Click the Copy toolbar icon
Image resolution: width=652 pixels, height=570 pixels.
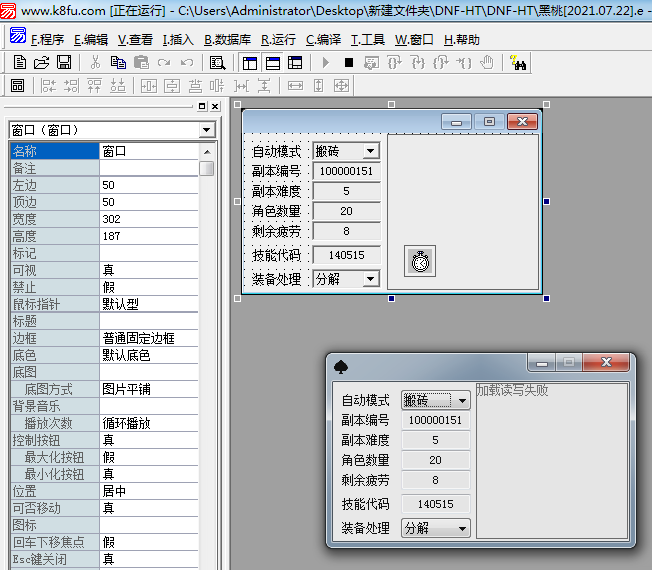coord(118,63)
